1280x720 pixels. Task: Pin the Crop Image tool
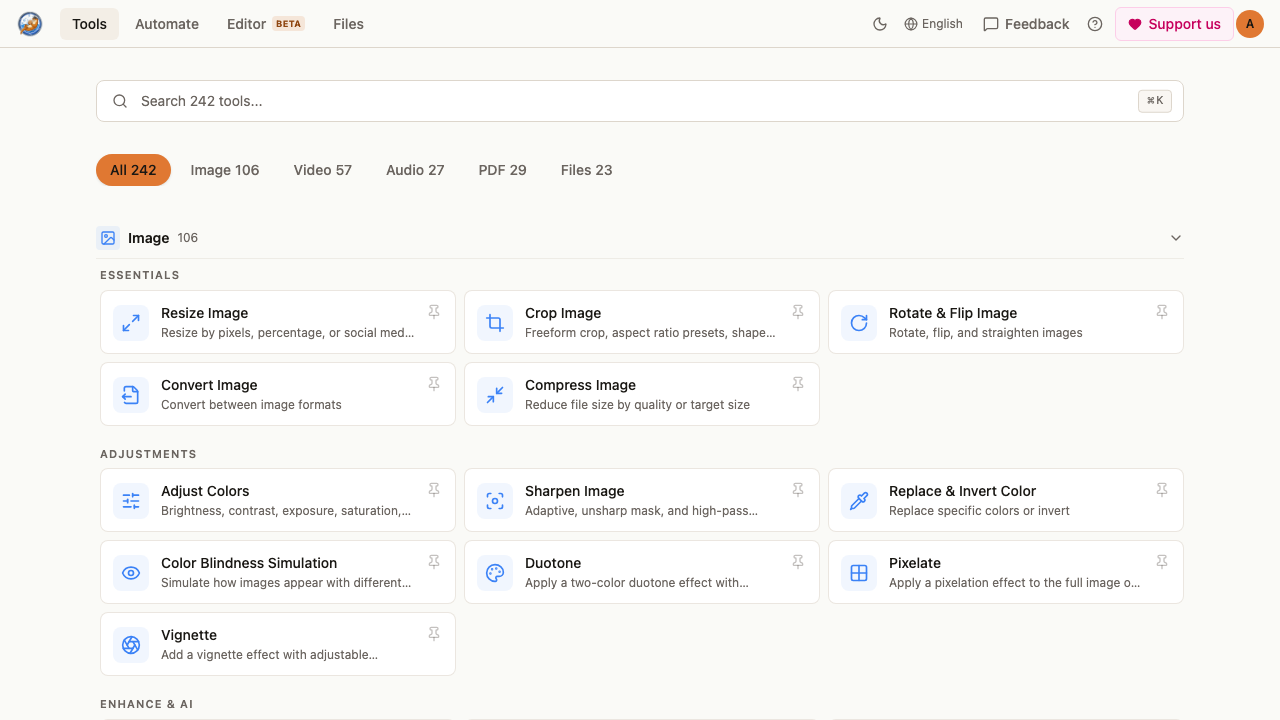(x=798, y=312)
